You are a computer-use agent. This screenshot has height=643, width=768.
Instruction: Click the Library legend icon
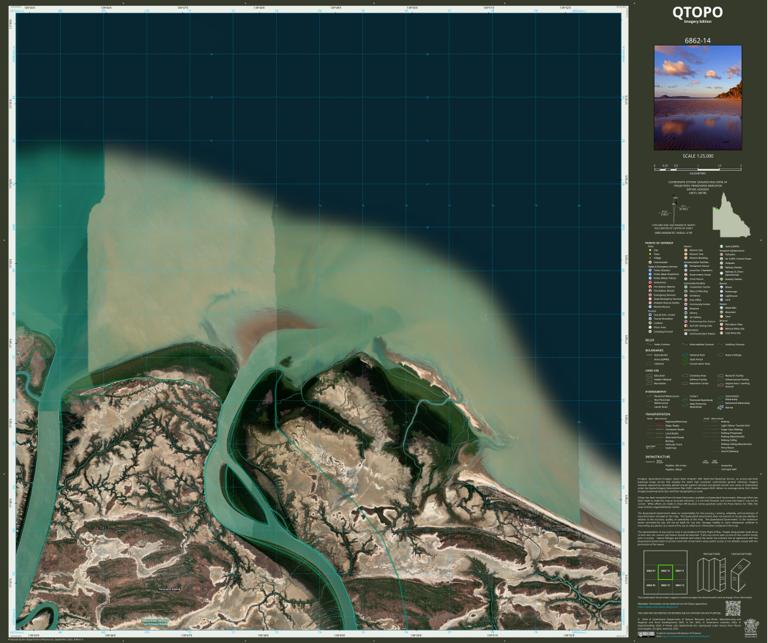click(x=686, y=313)
